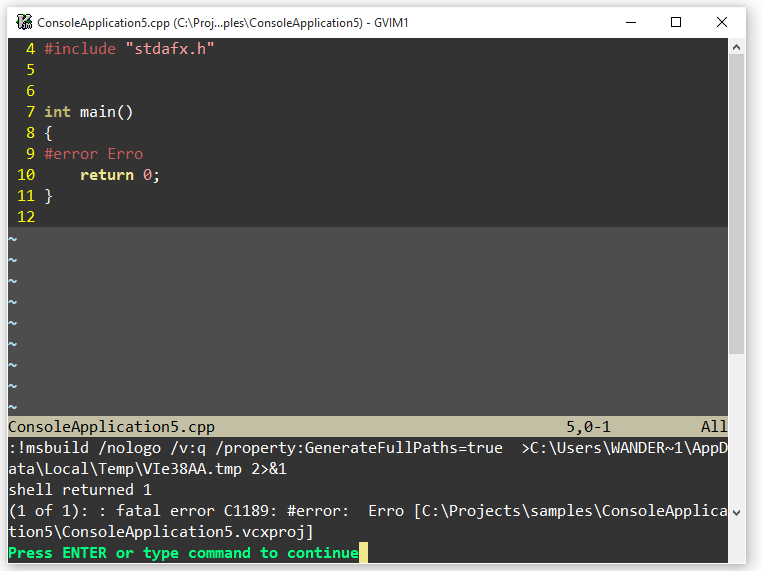
Task: Click the "Press ENTER" continue prompt
Action: click(x=183, y=553)
